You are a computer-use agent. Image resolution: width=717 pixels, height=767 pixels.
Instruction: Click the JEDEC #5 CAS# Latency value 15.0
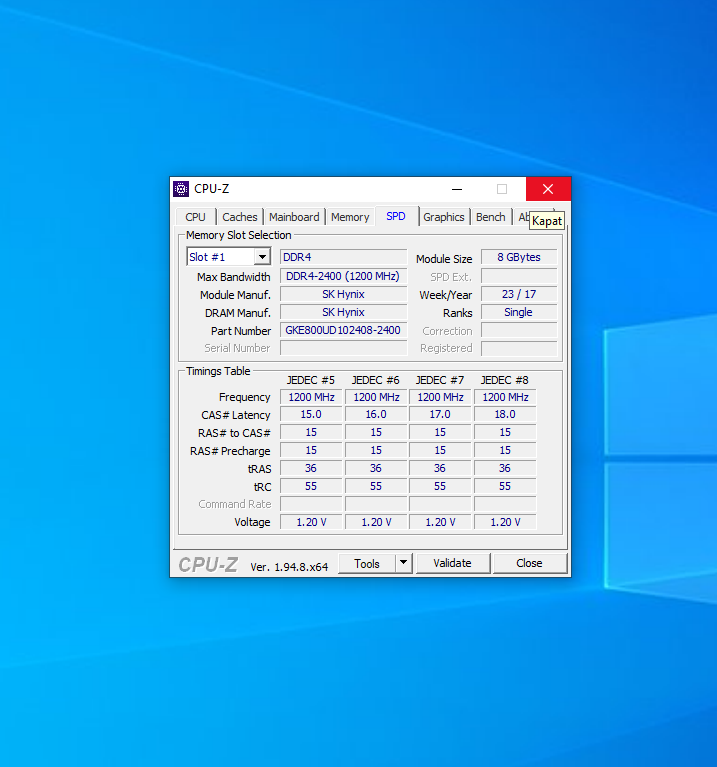311,414
